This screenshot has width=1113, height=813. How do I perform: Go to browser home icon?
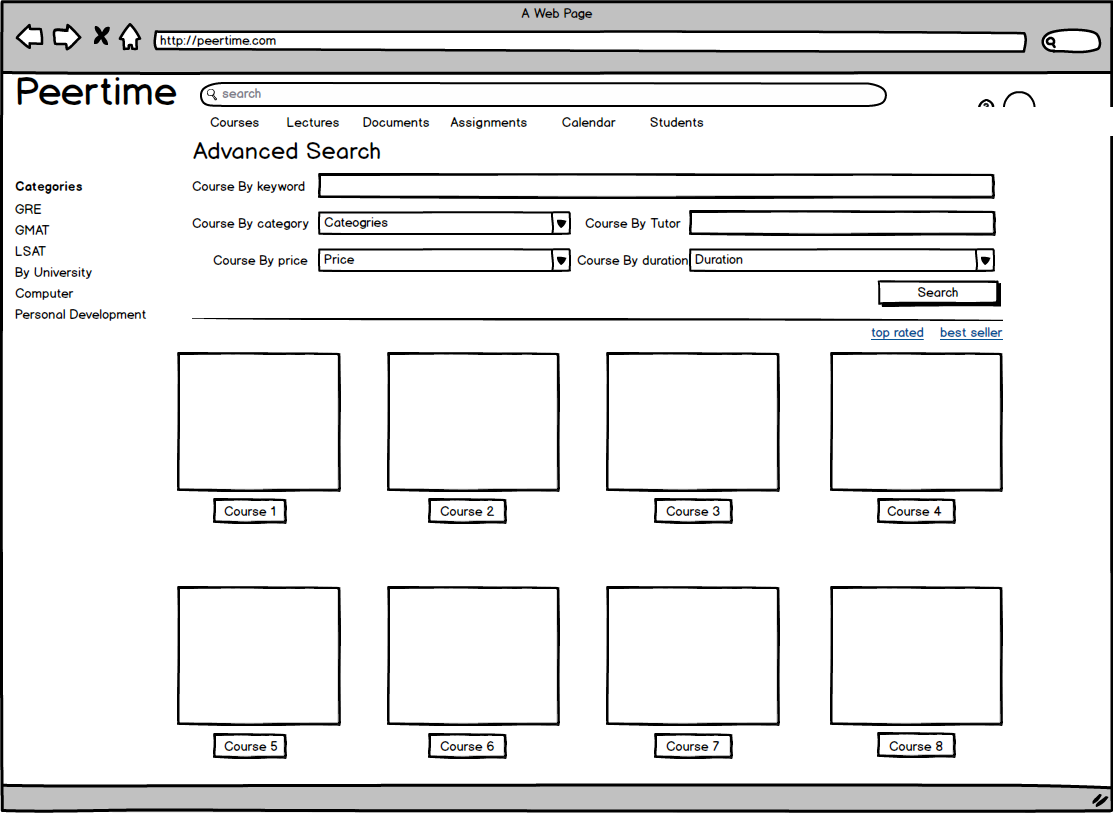pyautogui.click(x=129, y=38)
